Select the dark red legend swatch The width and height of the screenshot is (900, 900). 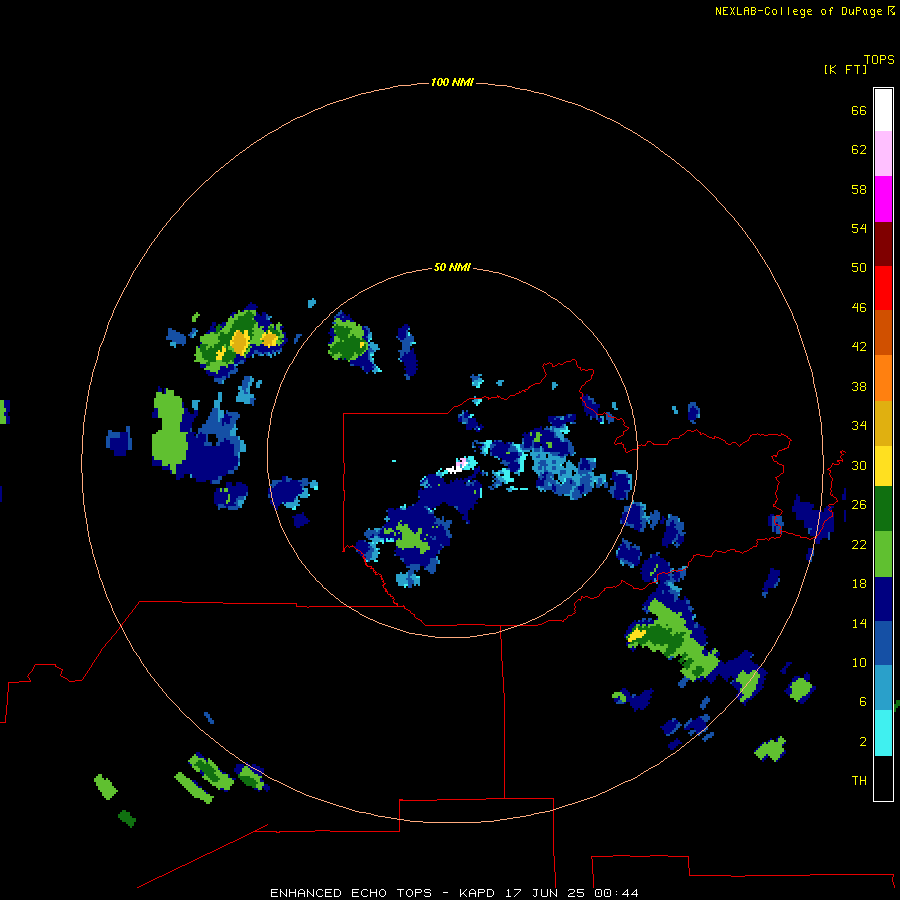[x=883, y=243]
